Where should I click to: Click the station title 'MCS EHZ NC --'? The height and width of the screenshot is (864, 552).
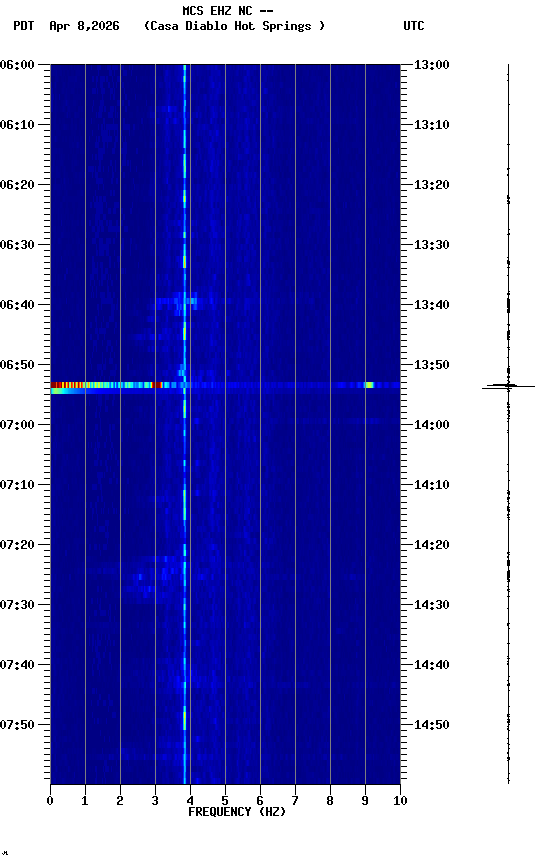pos(228,11)
